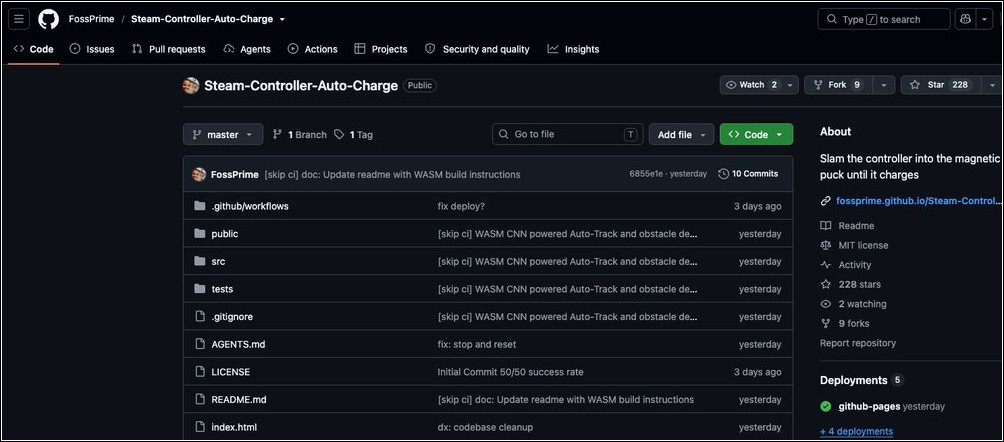This screenshot has width=1004, height=442.
Task: Open 'fix: stop and reset' commit message
Action: point(476,344)
